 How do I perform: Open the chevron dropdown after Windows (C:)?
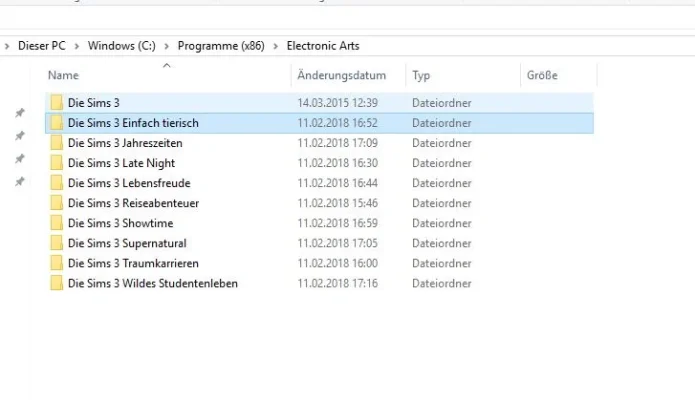[168, 46]
